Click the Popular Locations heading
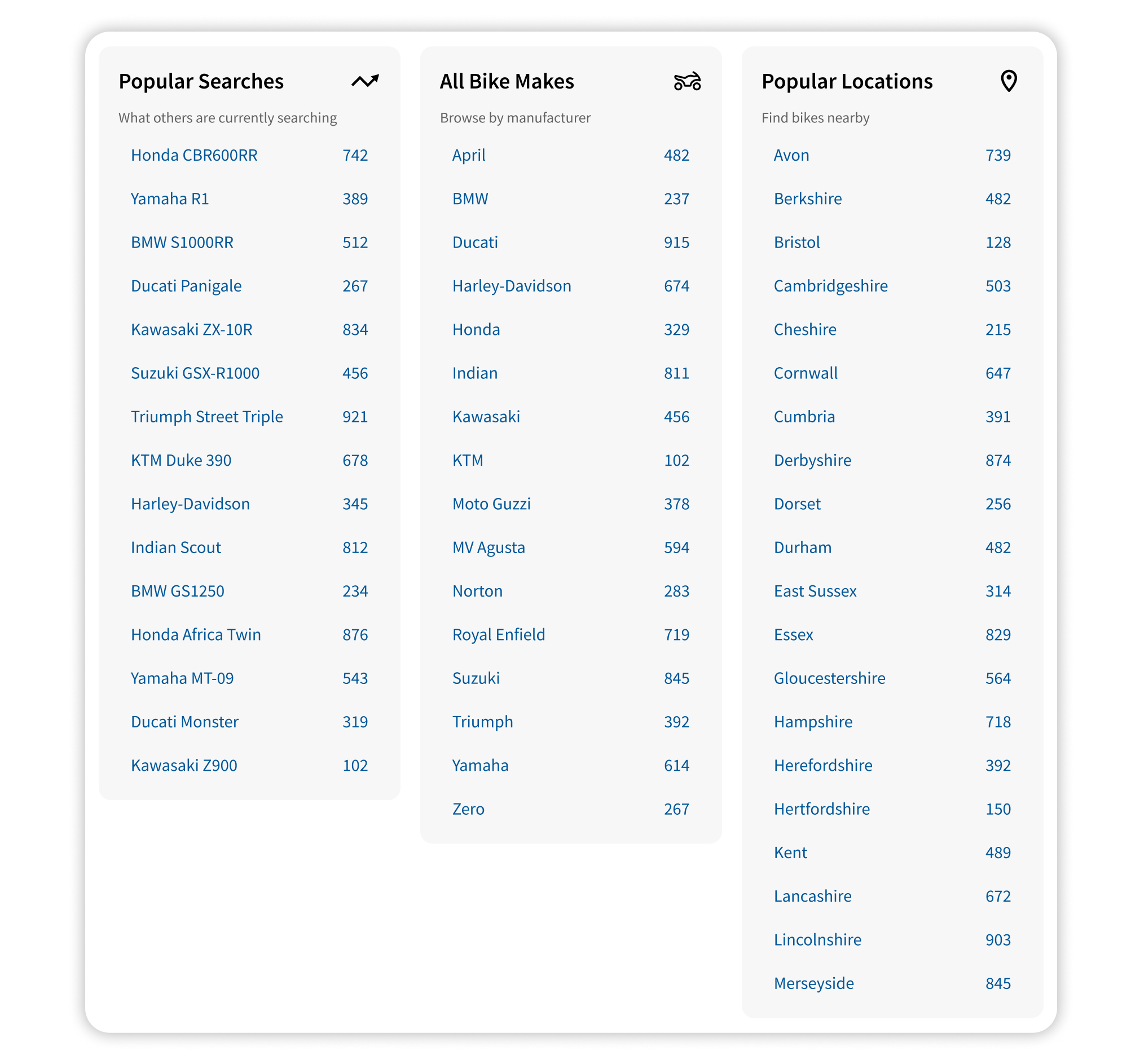 pos(847,81)
